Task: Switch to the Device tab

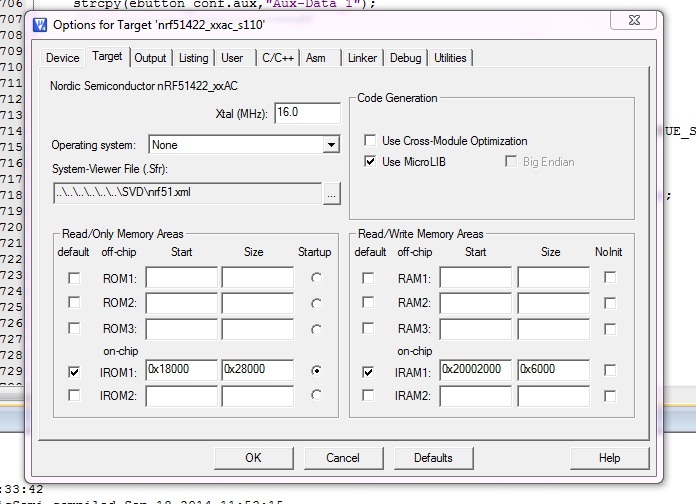Action: 63,58
